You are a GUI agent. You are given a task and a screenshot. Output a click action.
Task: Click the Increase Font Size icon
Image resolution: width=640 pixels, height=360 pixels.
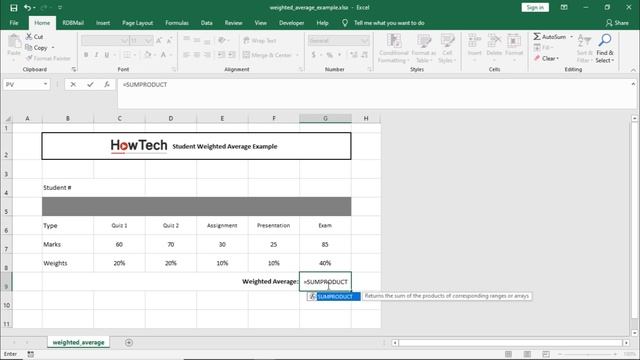coord(159,40)
